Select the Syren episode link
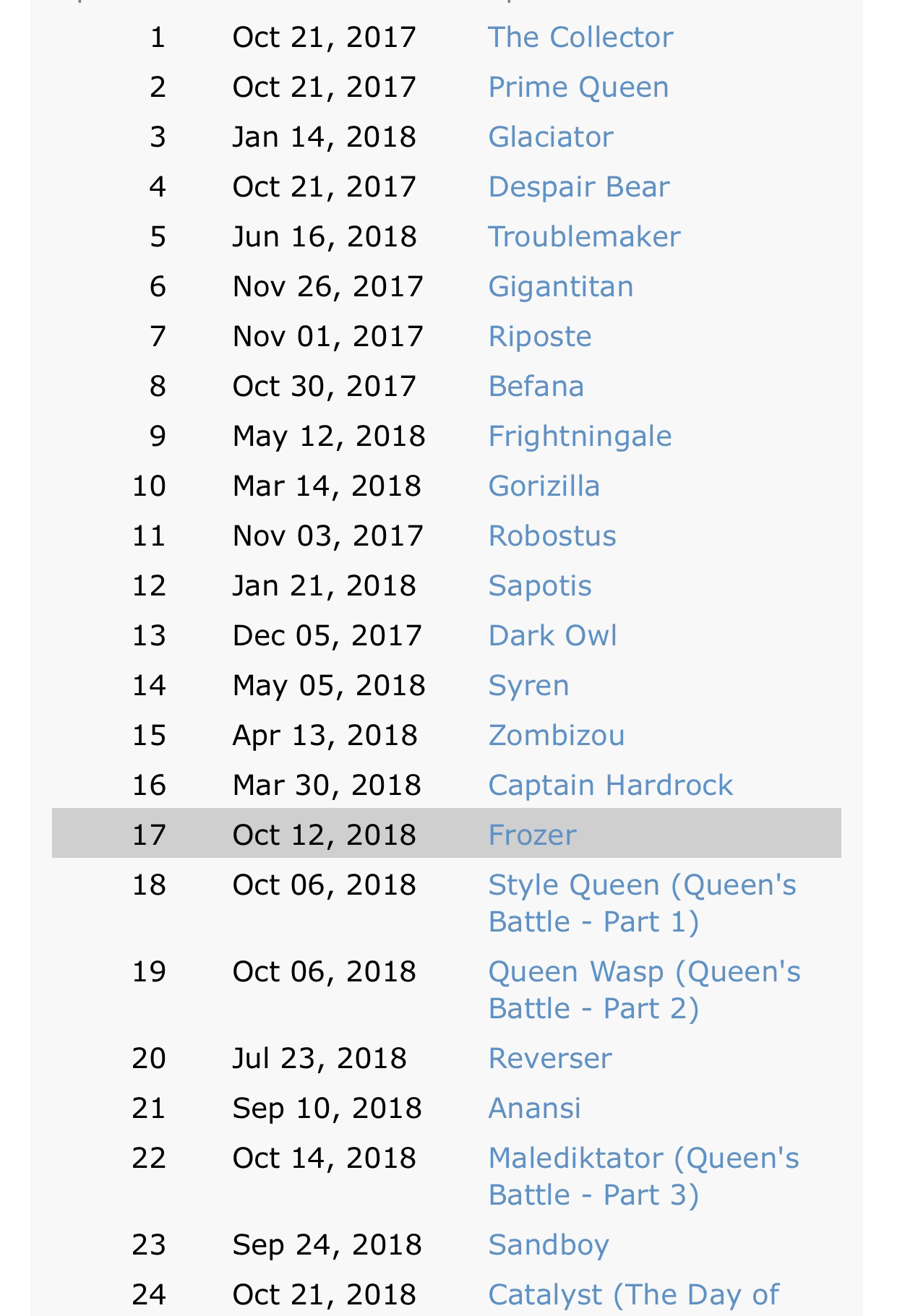 tap(528, 686)
